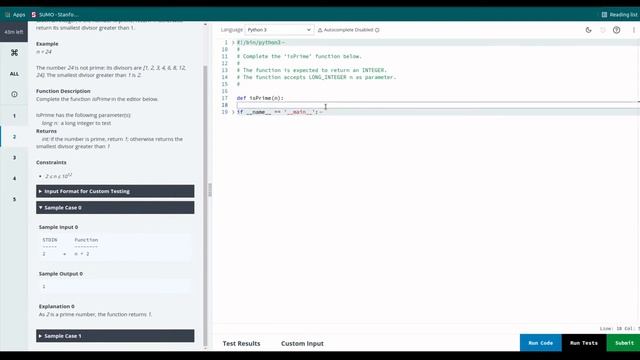Click the HackerRank logo icon in sidebar
Viewport: 640px width, 360px height.
[x=14, y=53]
